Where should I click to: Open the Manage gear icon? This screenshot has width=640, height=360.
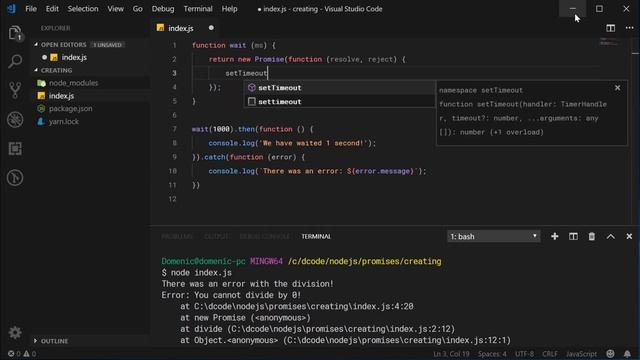pos(15,332)
